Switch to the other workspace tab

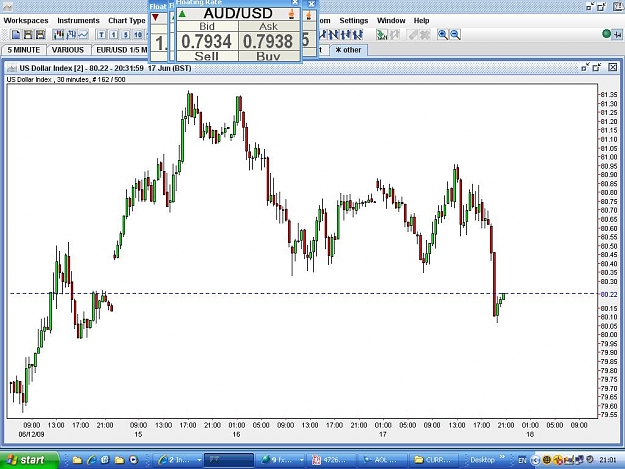[348, 50]
